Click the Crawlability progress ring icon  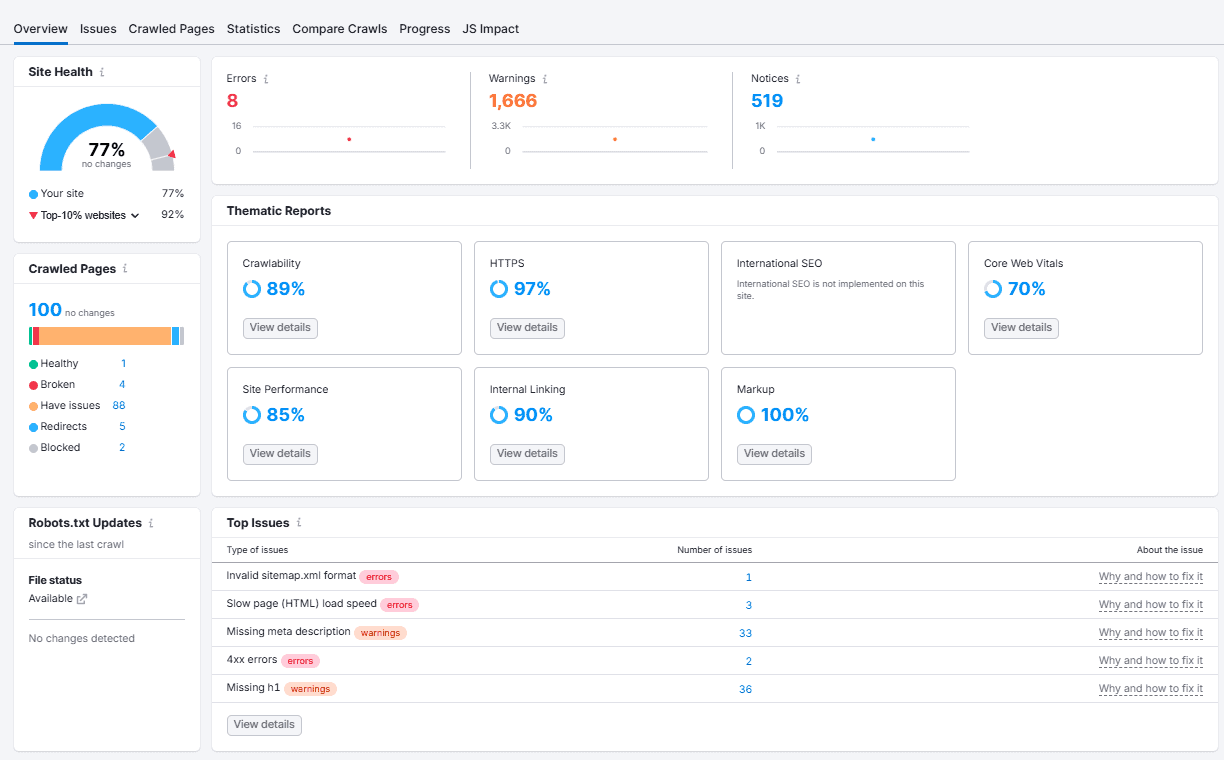pos(252,289)
